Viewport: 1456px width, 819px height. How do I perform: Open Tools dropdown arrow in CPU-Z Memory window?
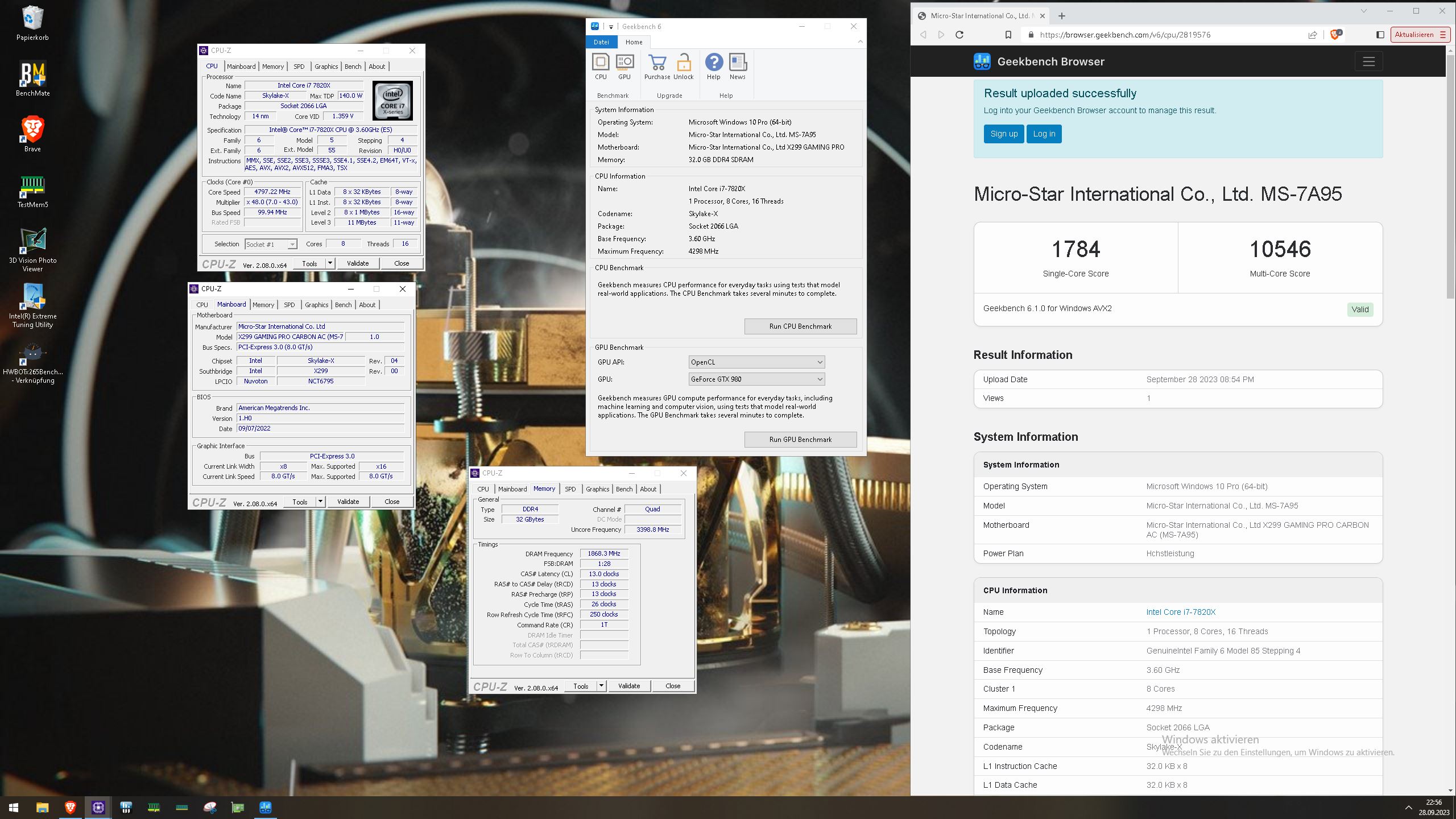601,686
